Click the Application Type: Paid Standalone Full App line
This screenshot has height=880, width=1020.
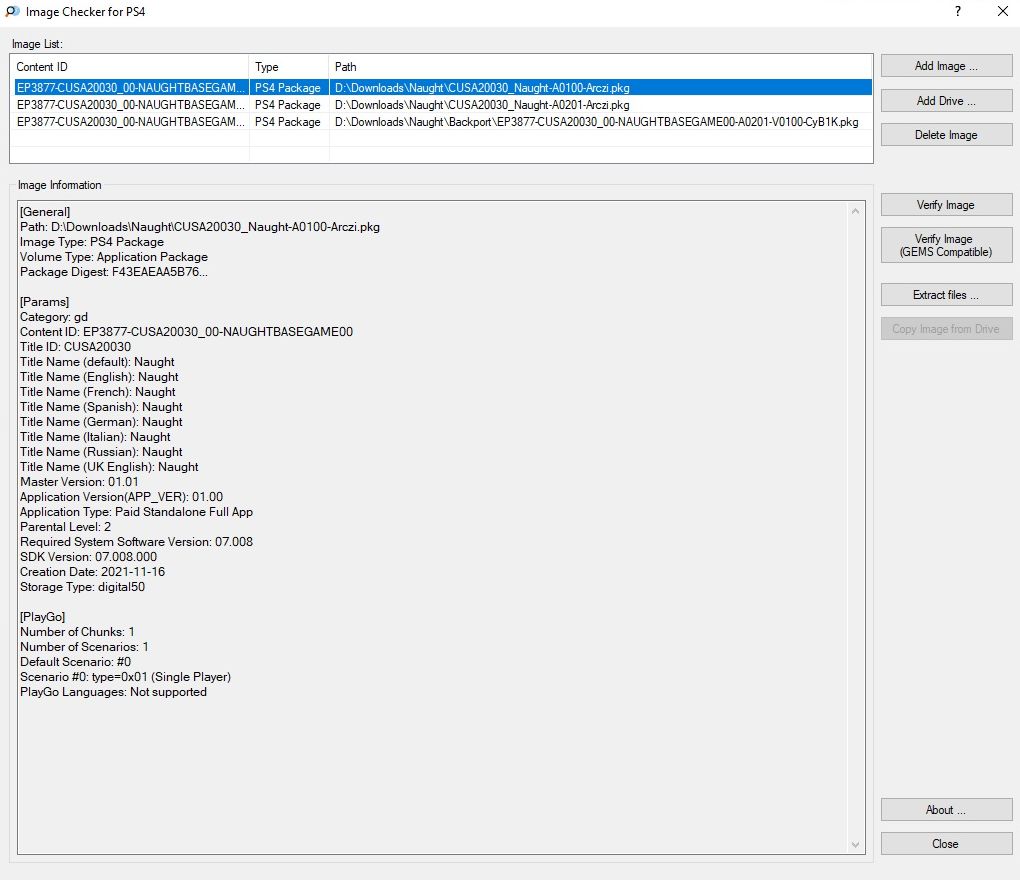pos(137,512)
